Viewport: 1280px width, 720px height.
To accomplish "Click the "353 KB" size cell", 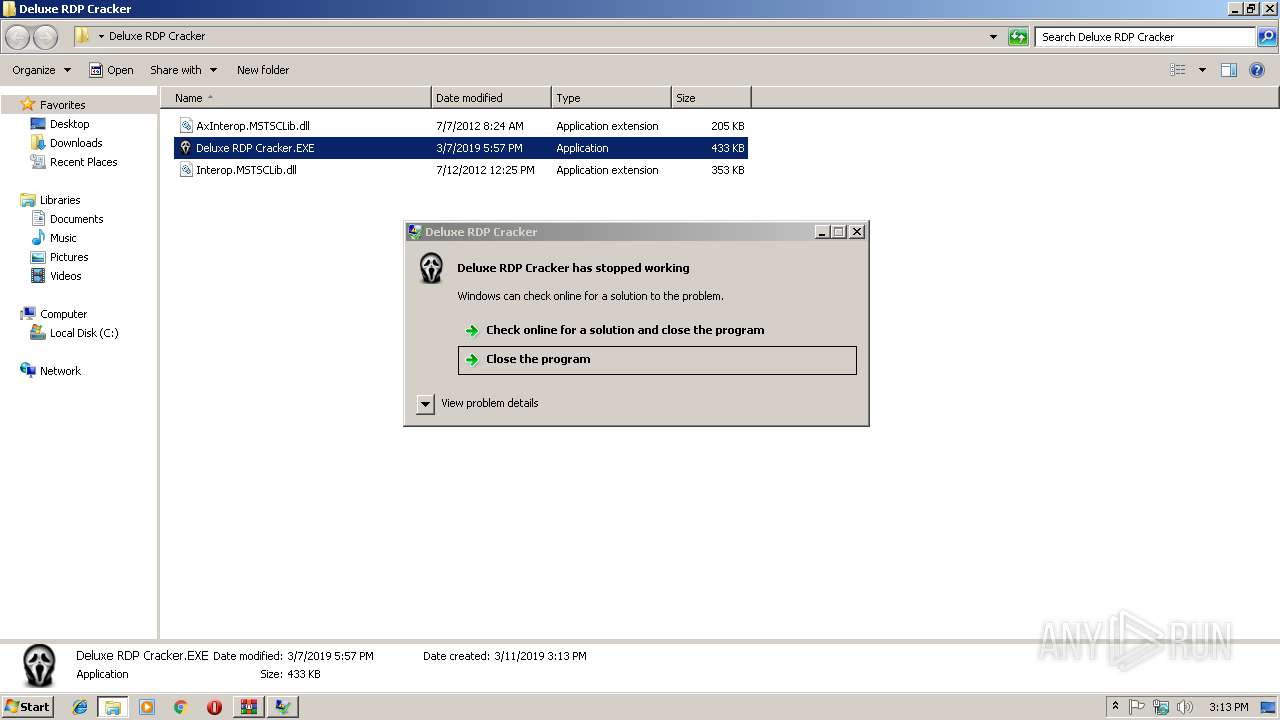I will [x=728, y=170].
